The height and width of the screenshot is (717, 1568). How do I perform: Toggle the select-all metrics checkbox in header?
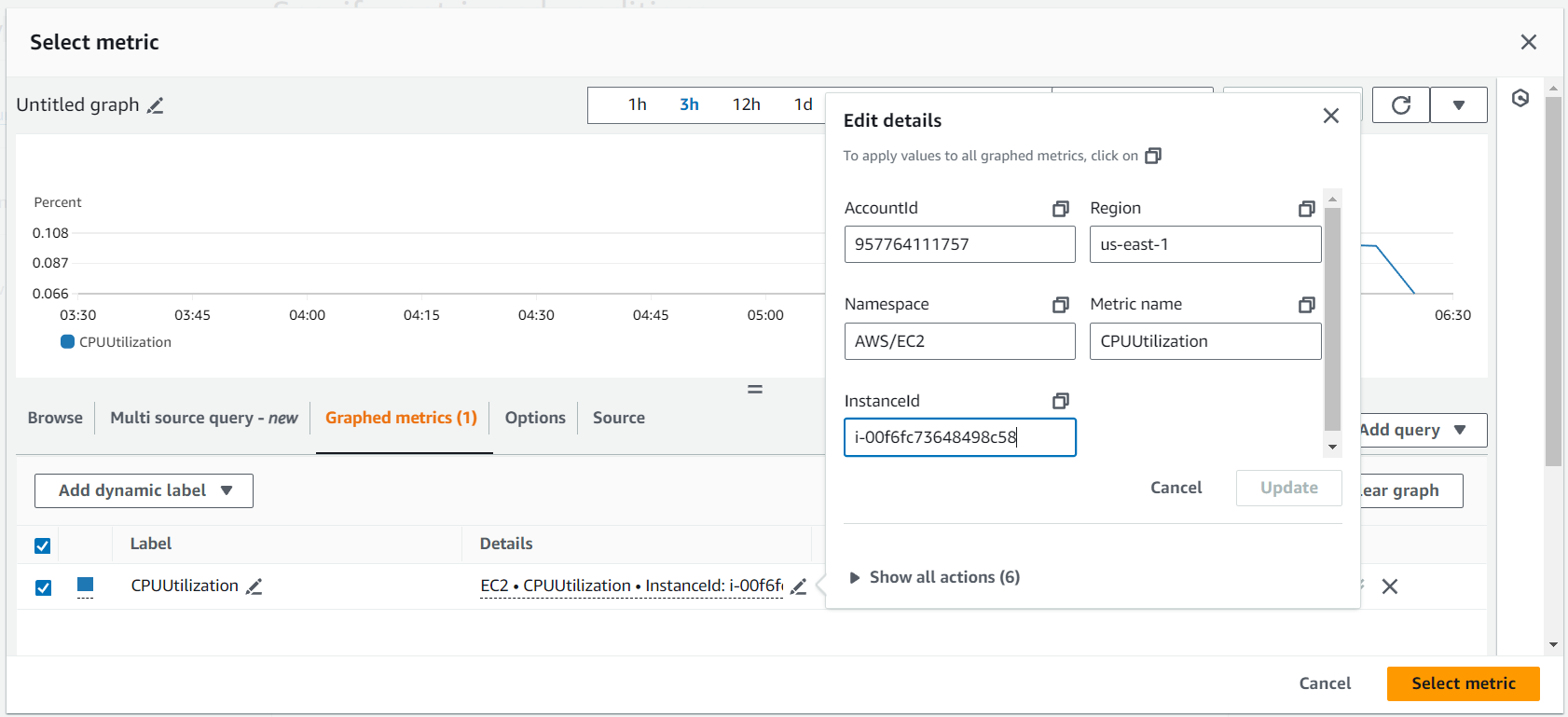point(43,545)
